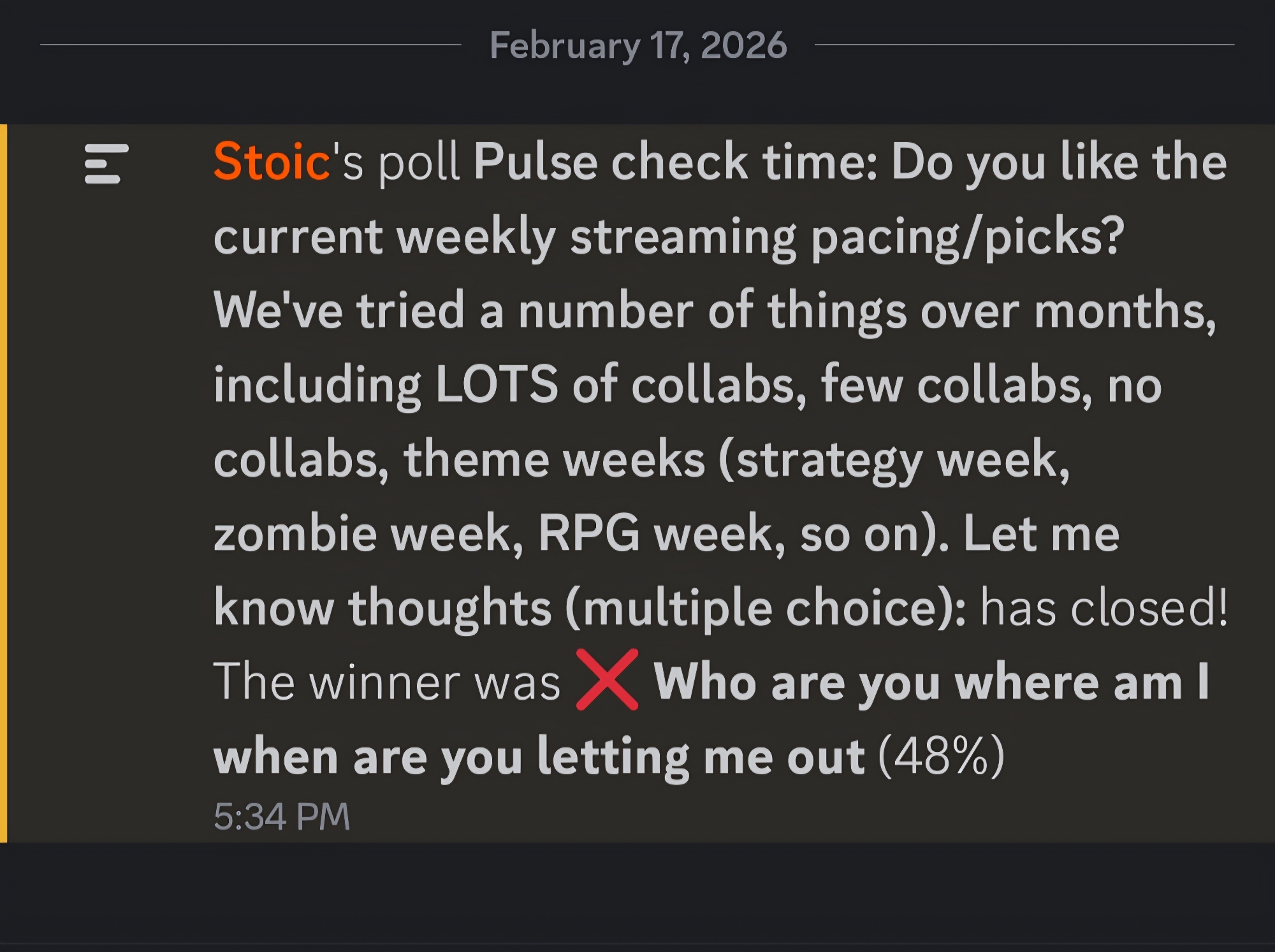Click the 'The winner was' text
This screenshot has width=1275, height=952.
(x=386, y=682)
